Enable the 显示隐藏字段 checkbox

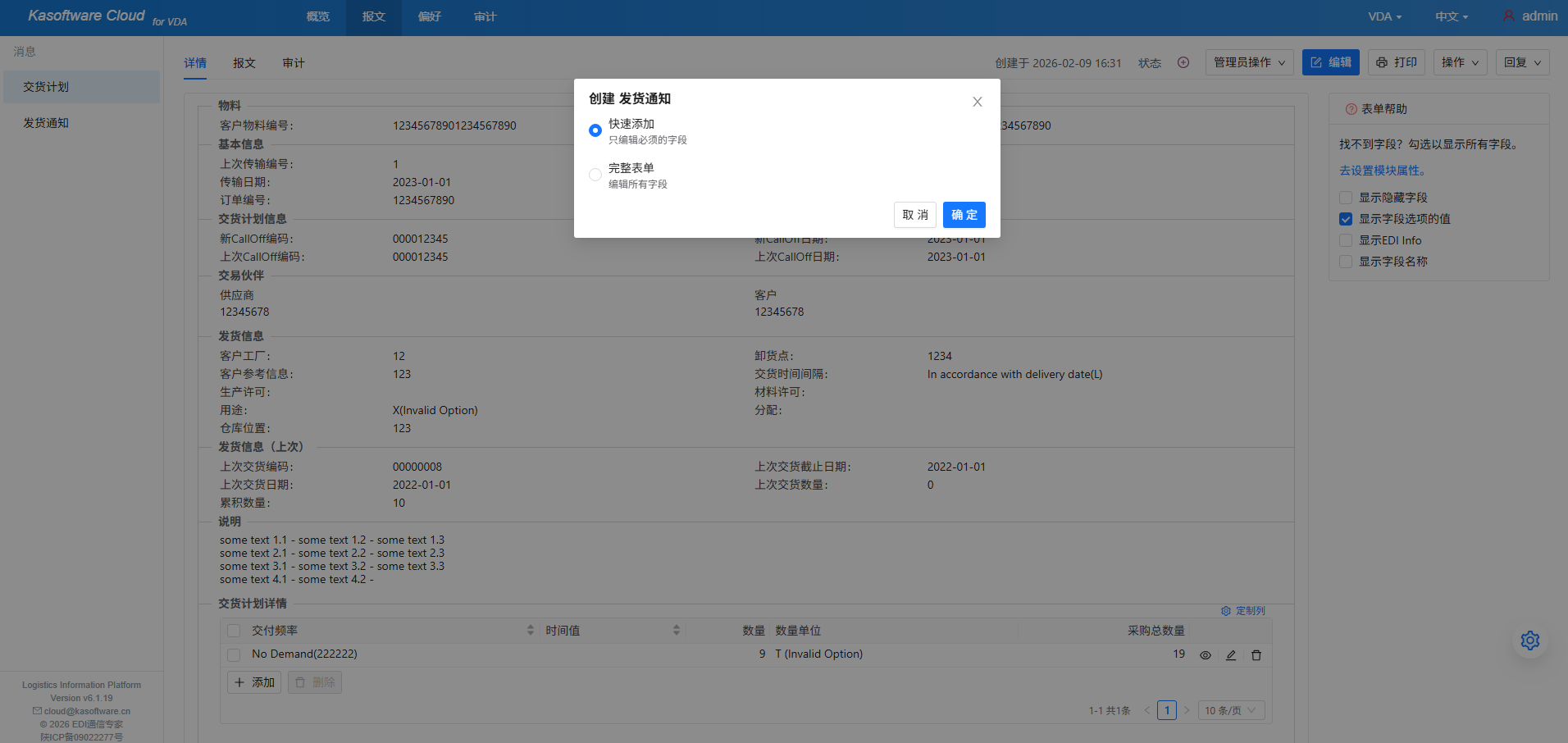[1346, 198]
